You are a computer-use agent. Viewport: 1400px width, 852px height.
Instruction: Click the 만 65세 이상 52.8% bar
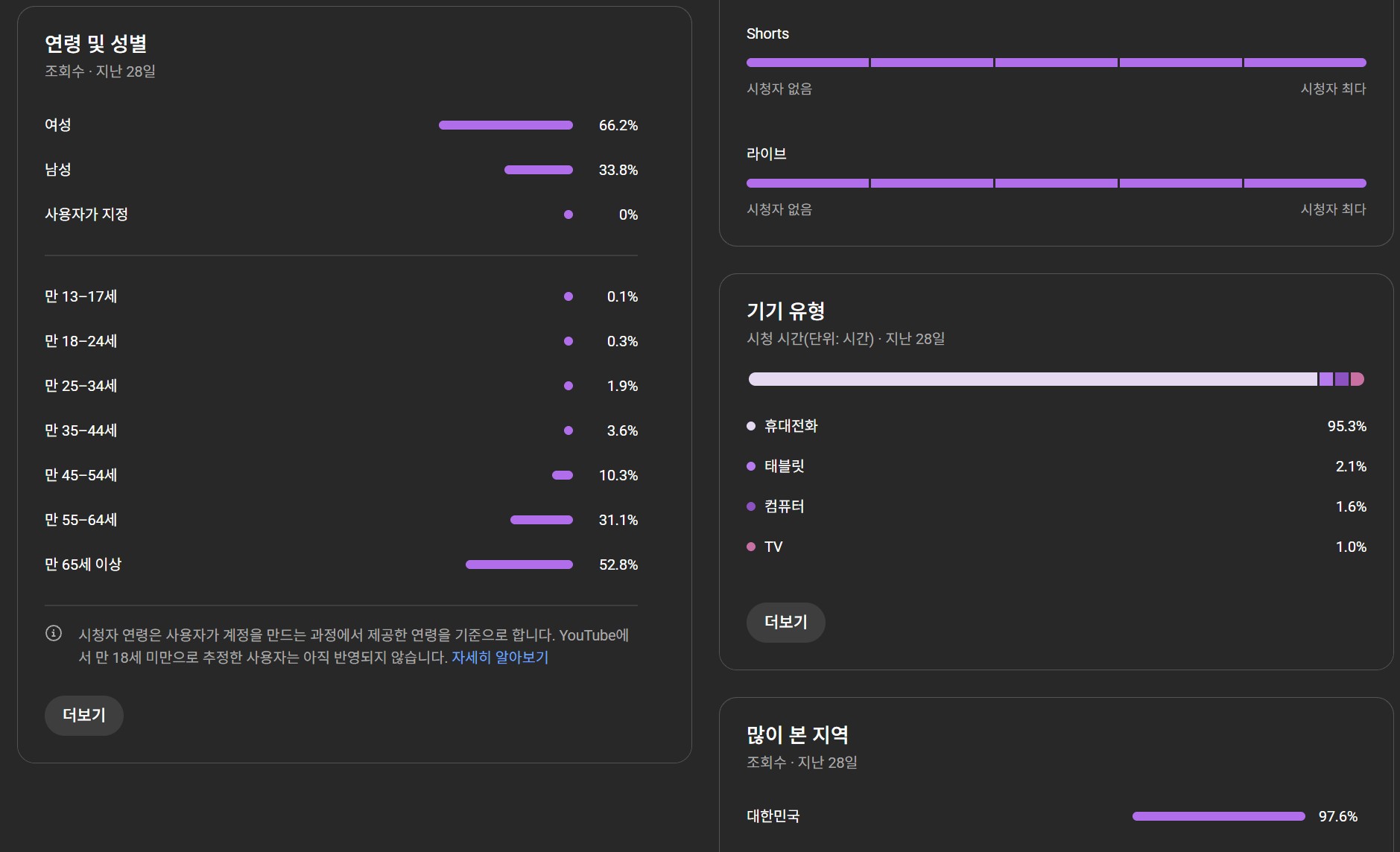pos(519,565)
